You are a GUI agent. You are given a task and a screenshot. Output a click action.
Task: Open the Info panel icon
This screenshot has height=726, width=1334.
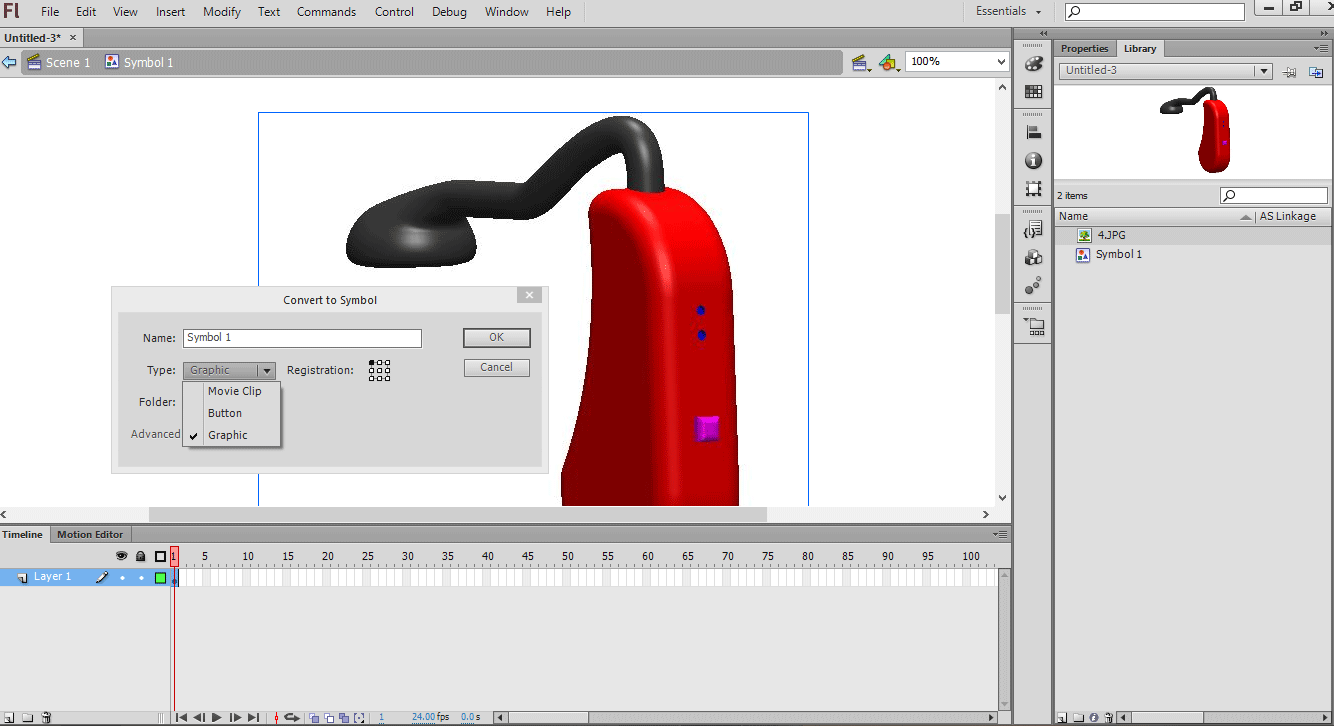point(1034,160)
